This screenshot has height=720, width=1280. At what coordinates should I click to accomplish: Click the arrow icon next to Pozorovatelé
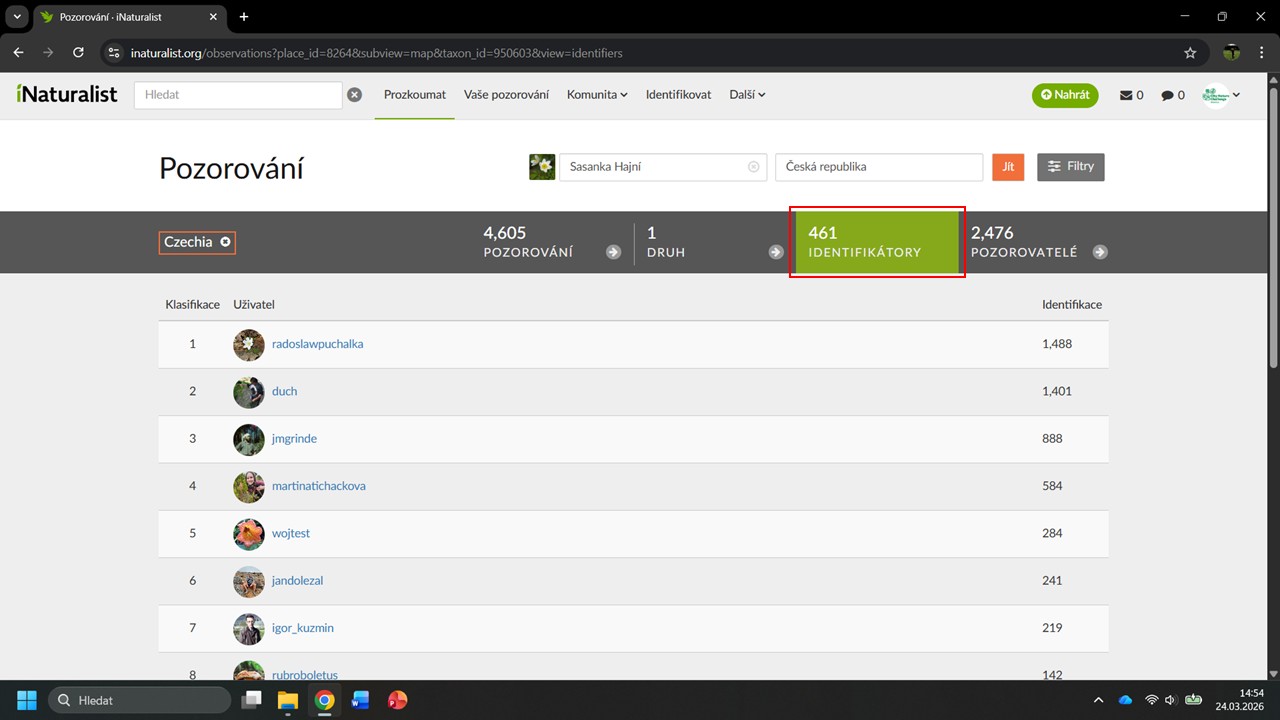coord(1100,252)
